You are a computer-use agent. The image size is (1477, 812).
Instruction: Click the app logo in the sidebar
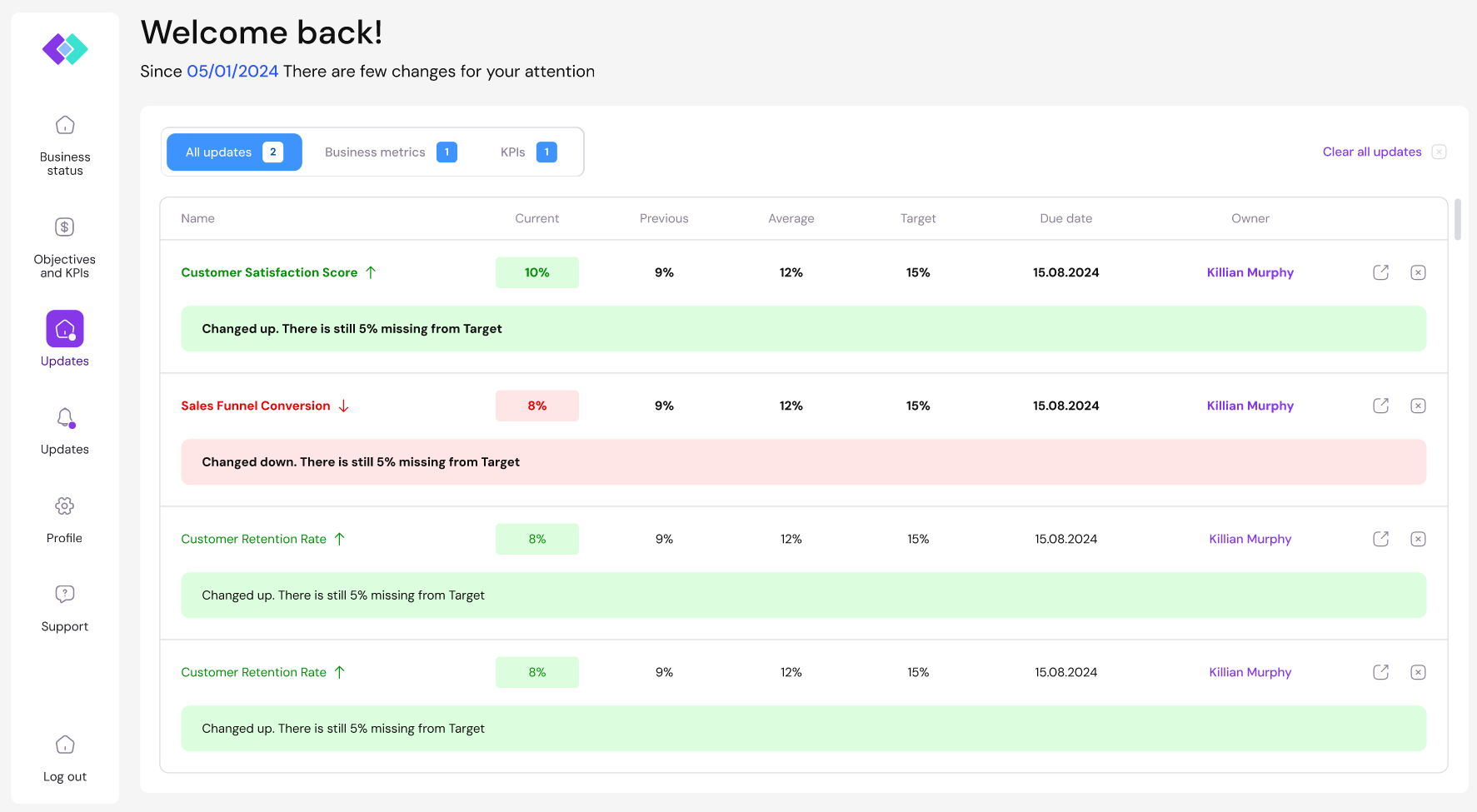[x=65, y=49]
